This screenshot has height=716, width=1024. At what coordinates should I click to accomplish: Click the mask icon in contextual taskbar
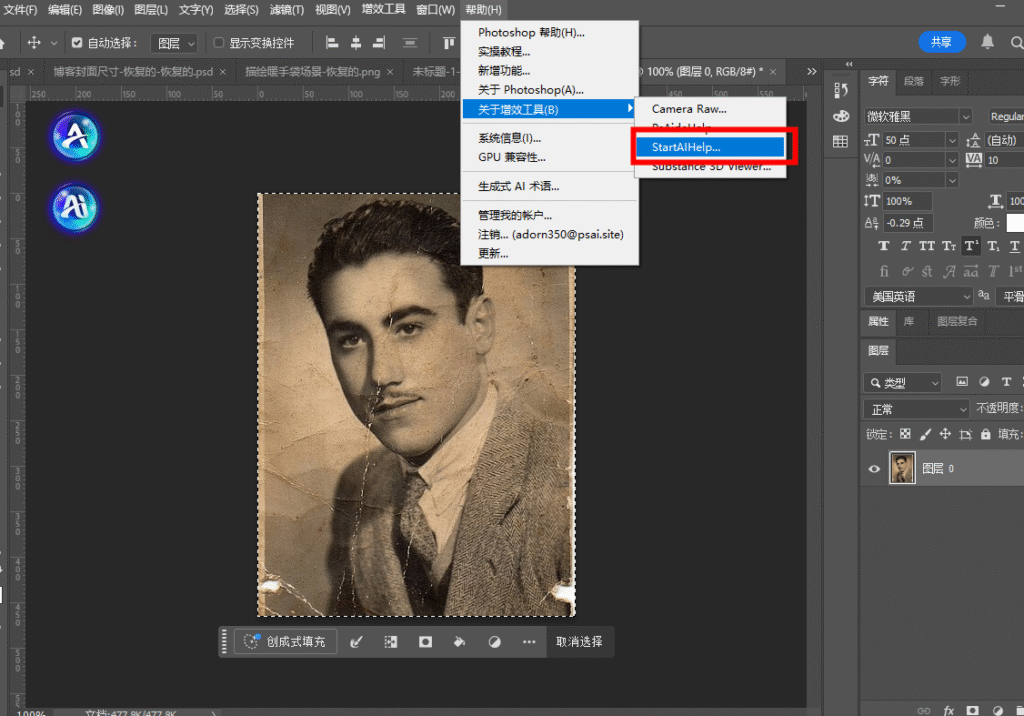click(425, 642)
